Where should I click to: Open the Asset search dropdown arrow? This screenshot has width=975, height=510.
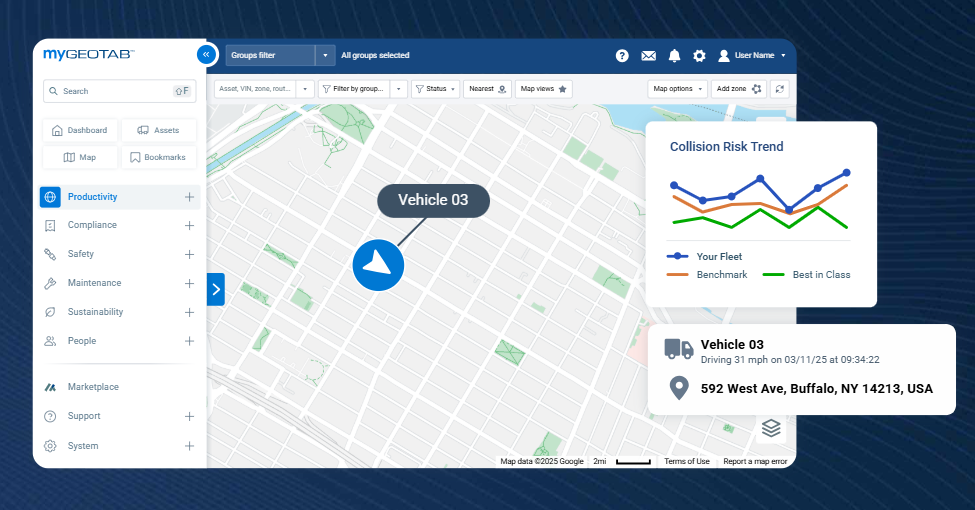[x=305, y=89]
